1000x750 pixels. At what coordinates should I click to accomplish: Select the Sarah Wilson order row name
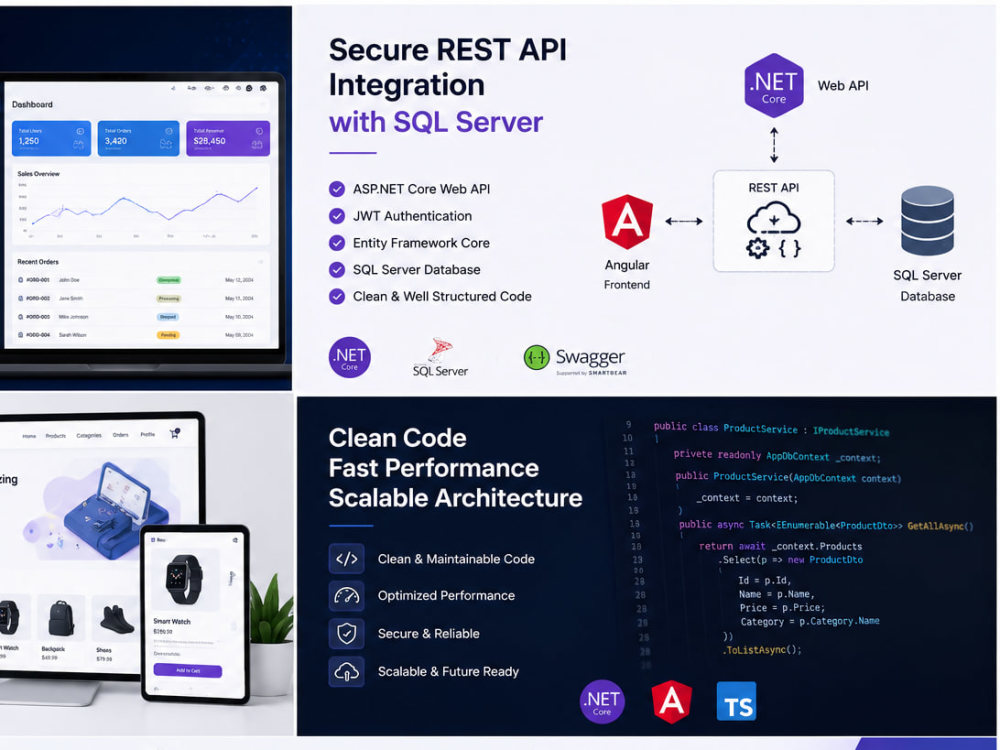tap(73, 335)
